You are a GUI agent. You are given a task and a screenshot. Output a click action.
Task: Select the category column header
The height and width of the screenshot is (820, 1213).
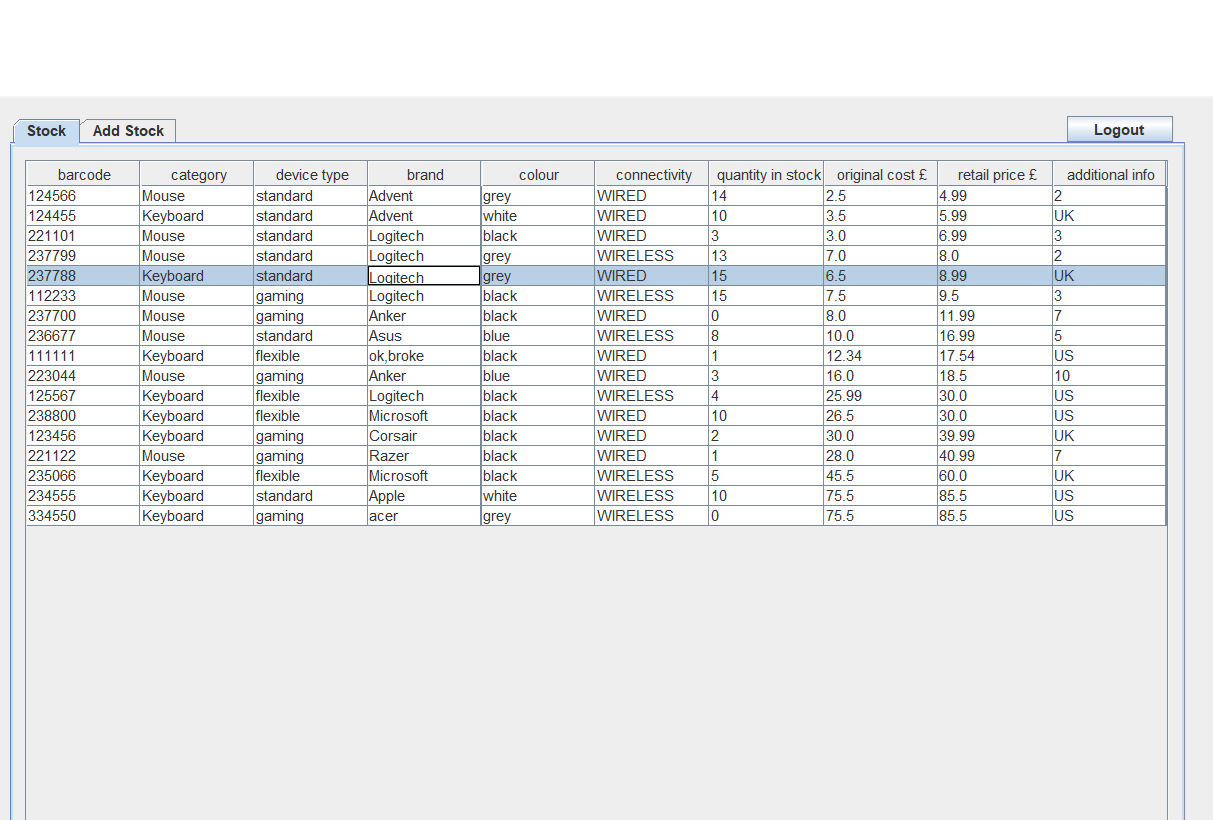pyautogui.click(x=197, y=174)
